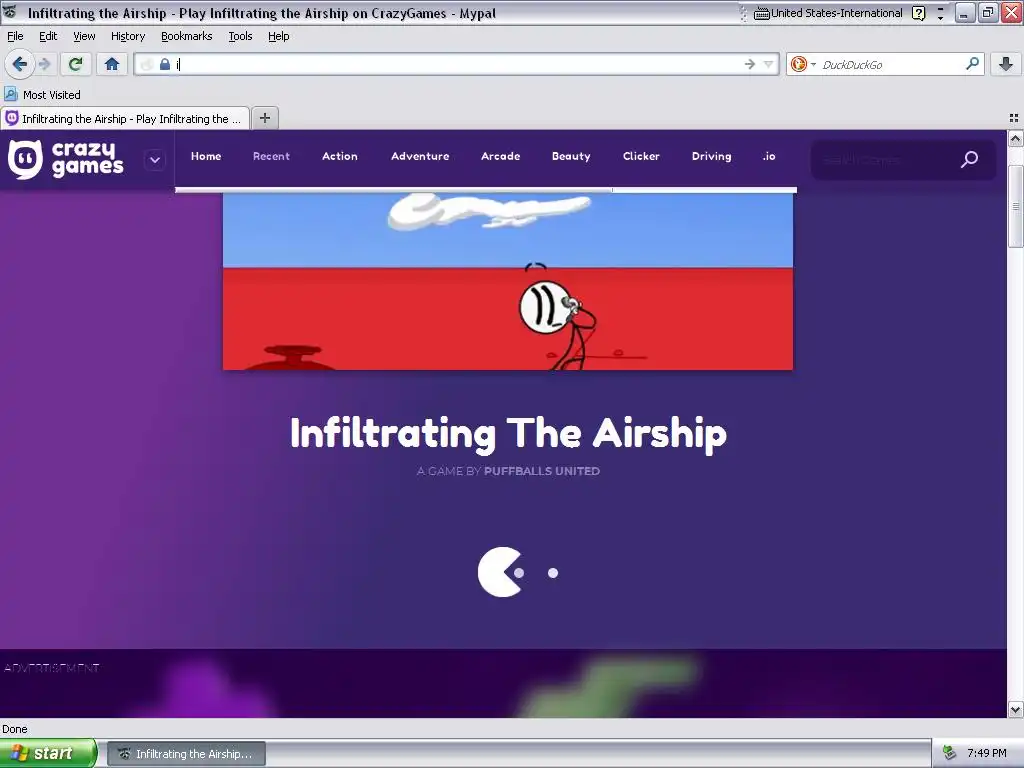
Task: Open the address bar history dropdown
Action: (768, 64)
